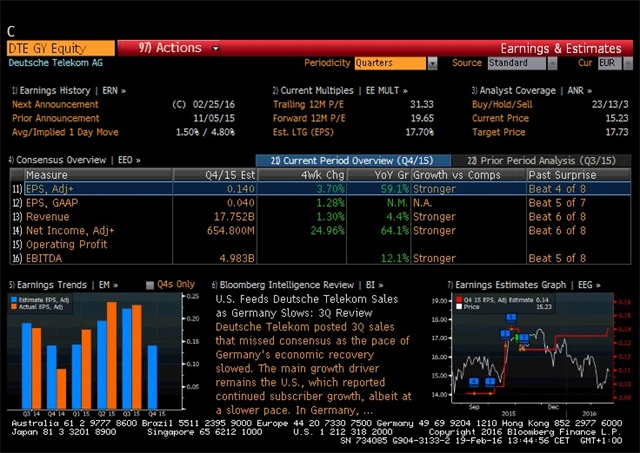Image resolution: width=640 pixels, height=453 pixels.
Task: Click the arrow button beside Standard source
Action: coord(552,63)
